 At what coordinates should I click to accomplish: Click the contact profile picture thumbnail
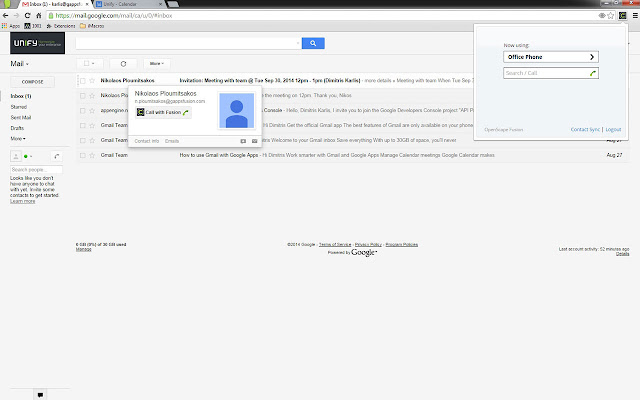click(237, 111)
